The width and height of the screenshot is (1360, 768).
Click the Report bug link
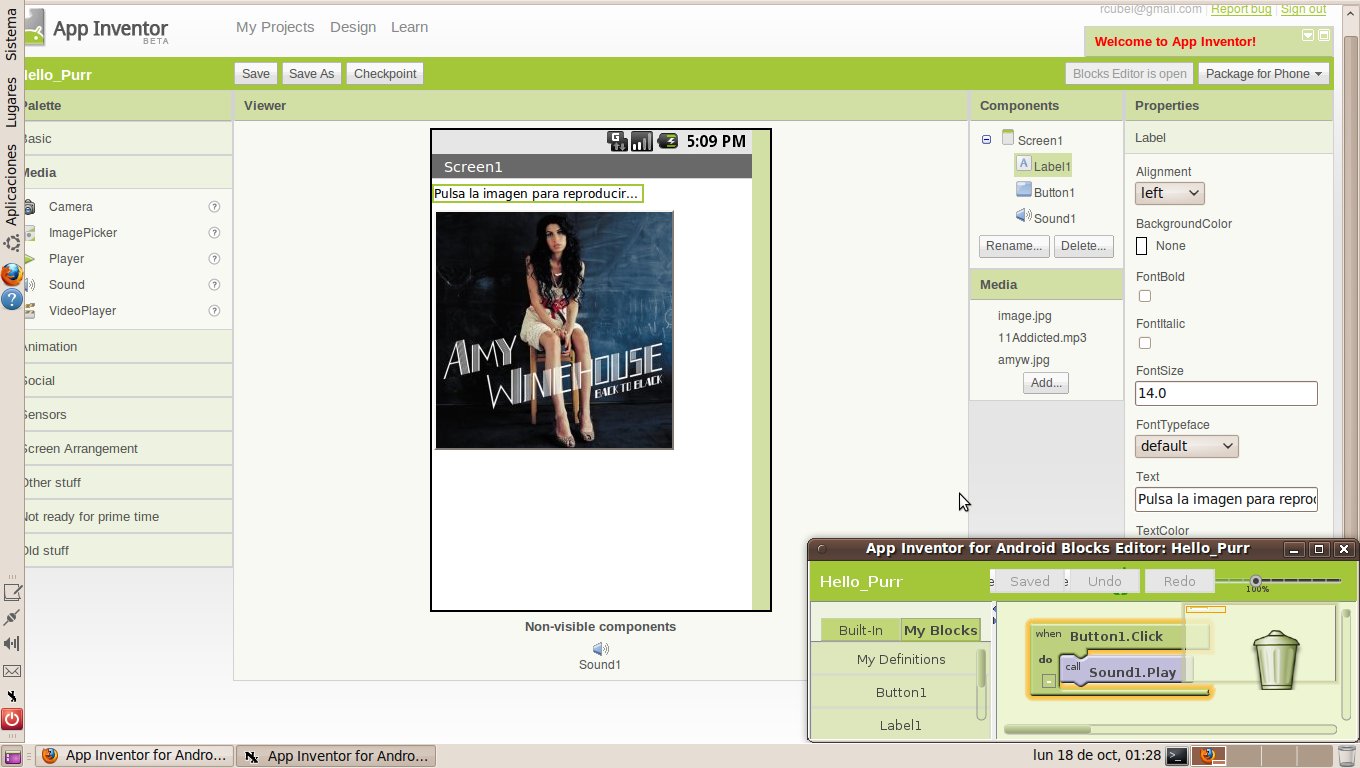1241,9
